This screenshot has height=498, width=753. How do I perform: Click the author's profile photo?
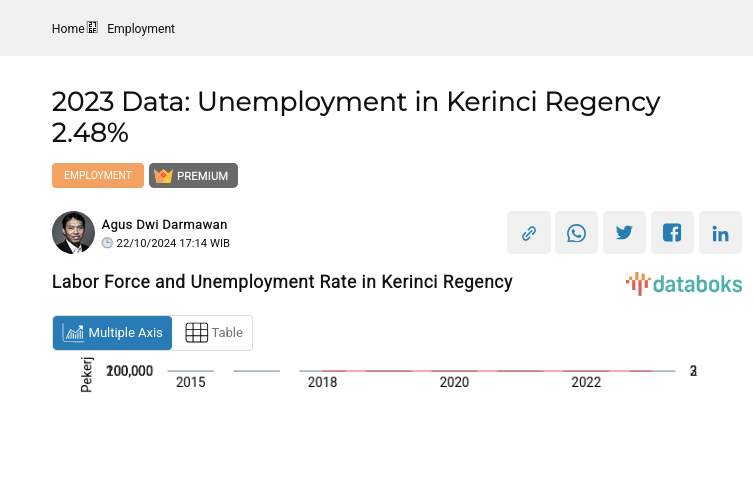pos(73,233)
